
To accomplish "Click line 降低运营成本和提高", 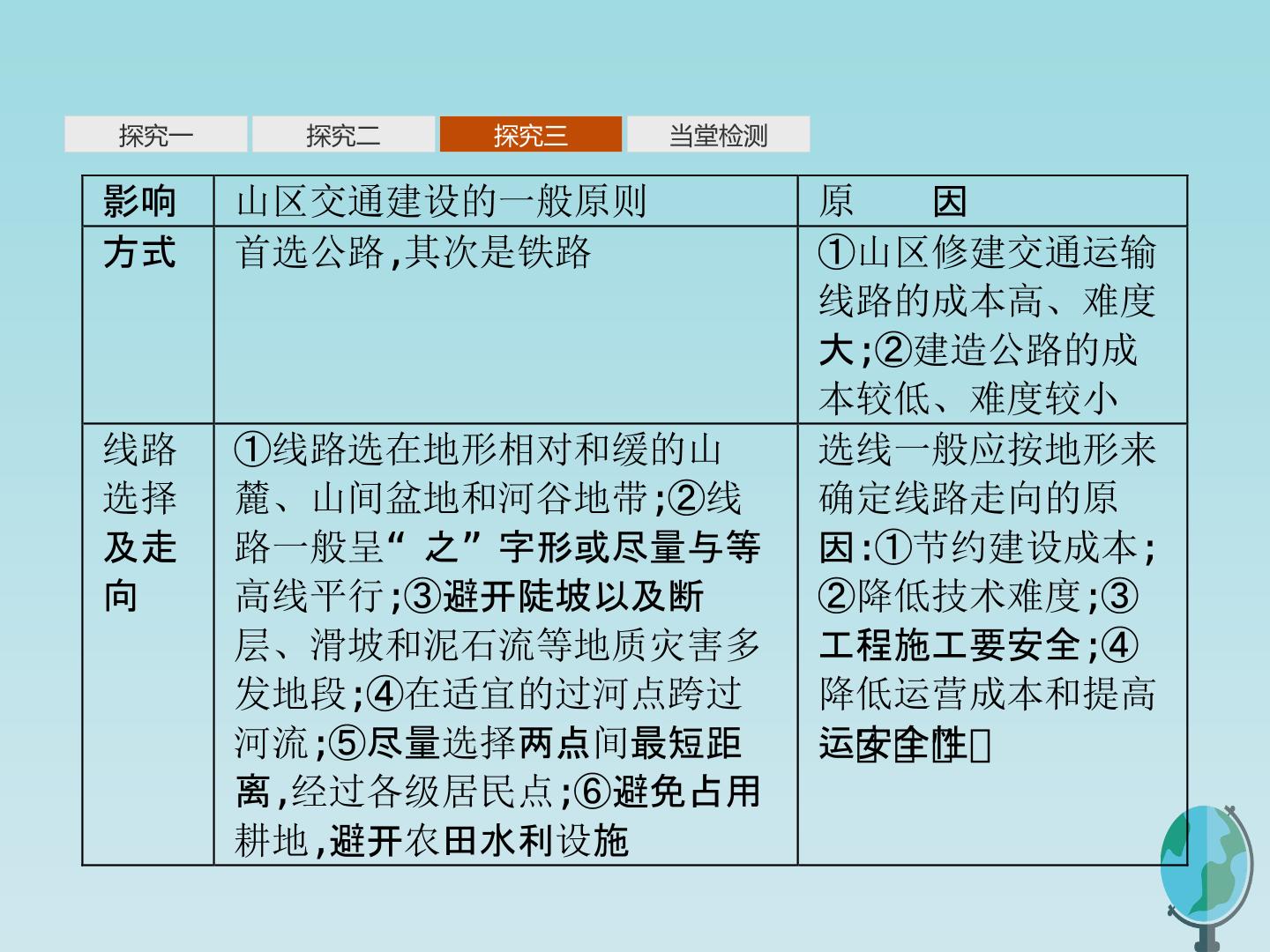I will tap(987, 694).
